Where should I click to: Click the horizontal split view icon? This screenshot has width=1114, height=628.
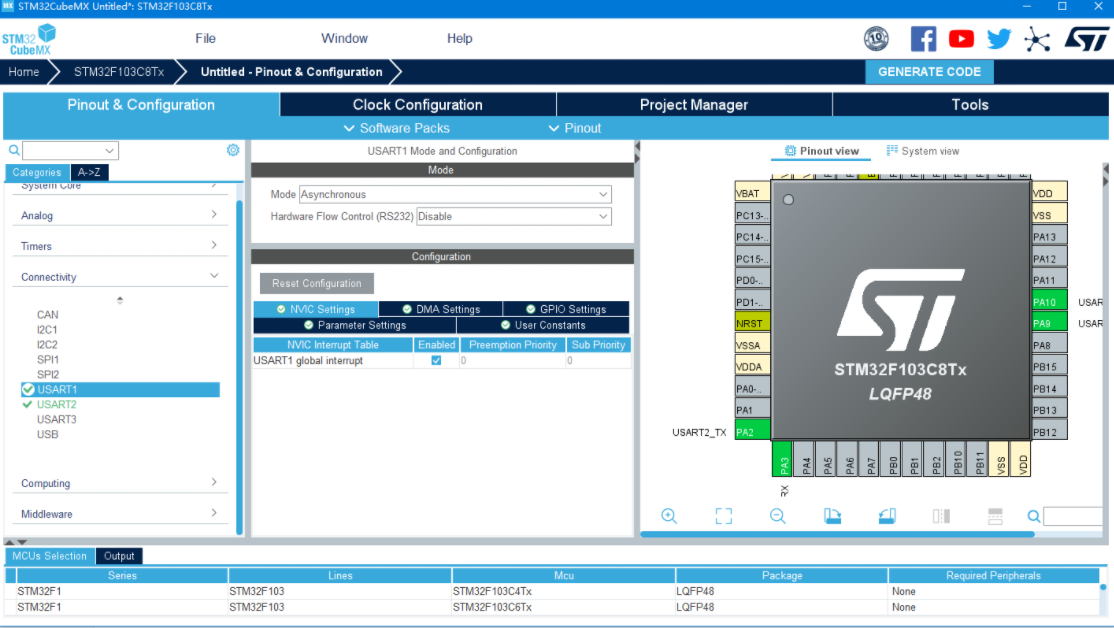click(995, 516)
